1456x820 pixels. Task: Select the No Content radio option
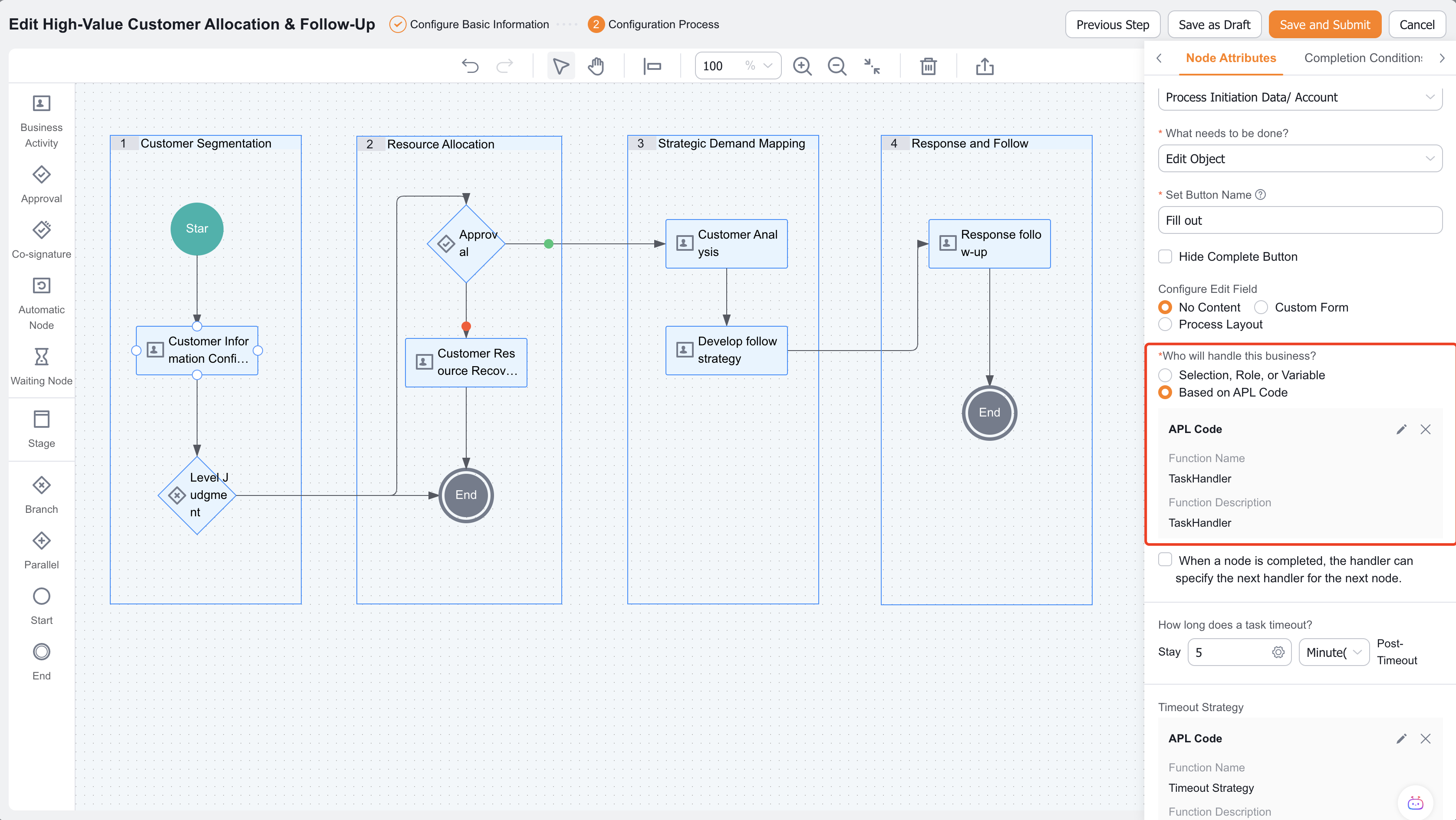click(1165, 307)
